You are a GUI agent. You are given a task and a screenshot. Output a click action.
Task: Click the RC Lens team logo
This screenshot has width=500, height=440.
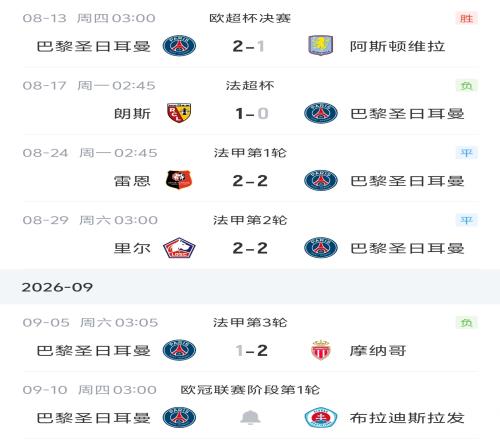pyautogui.click(x=179, y=113)
